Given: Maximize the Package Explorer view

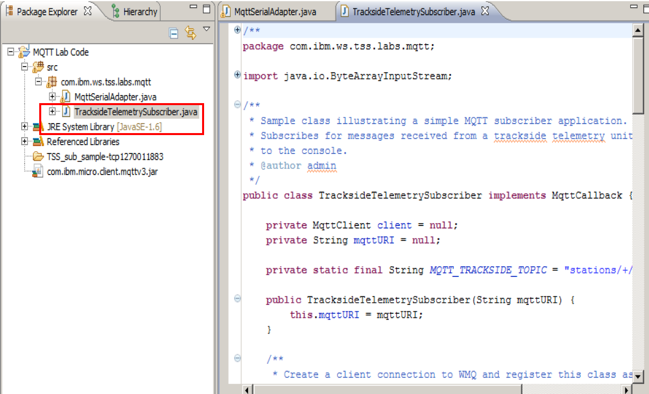Looking at the screenshot, I should 207,9.
